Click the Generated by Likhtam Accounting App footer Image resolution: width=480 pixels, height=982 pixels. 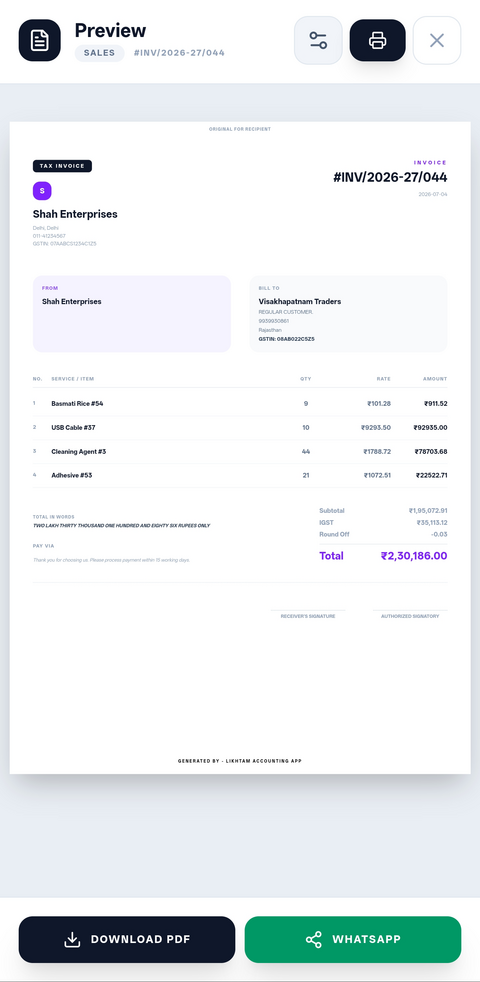pos(240,761)
